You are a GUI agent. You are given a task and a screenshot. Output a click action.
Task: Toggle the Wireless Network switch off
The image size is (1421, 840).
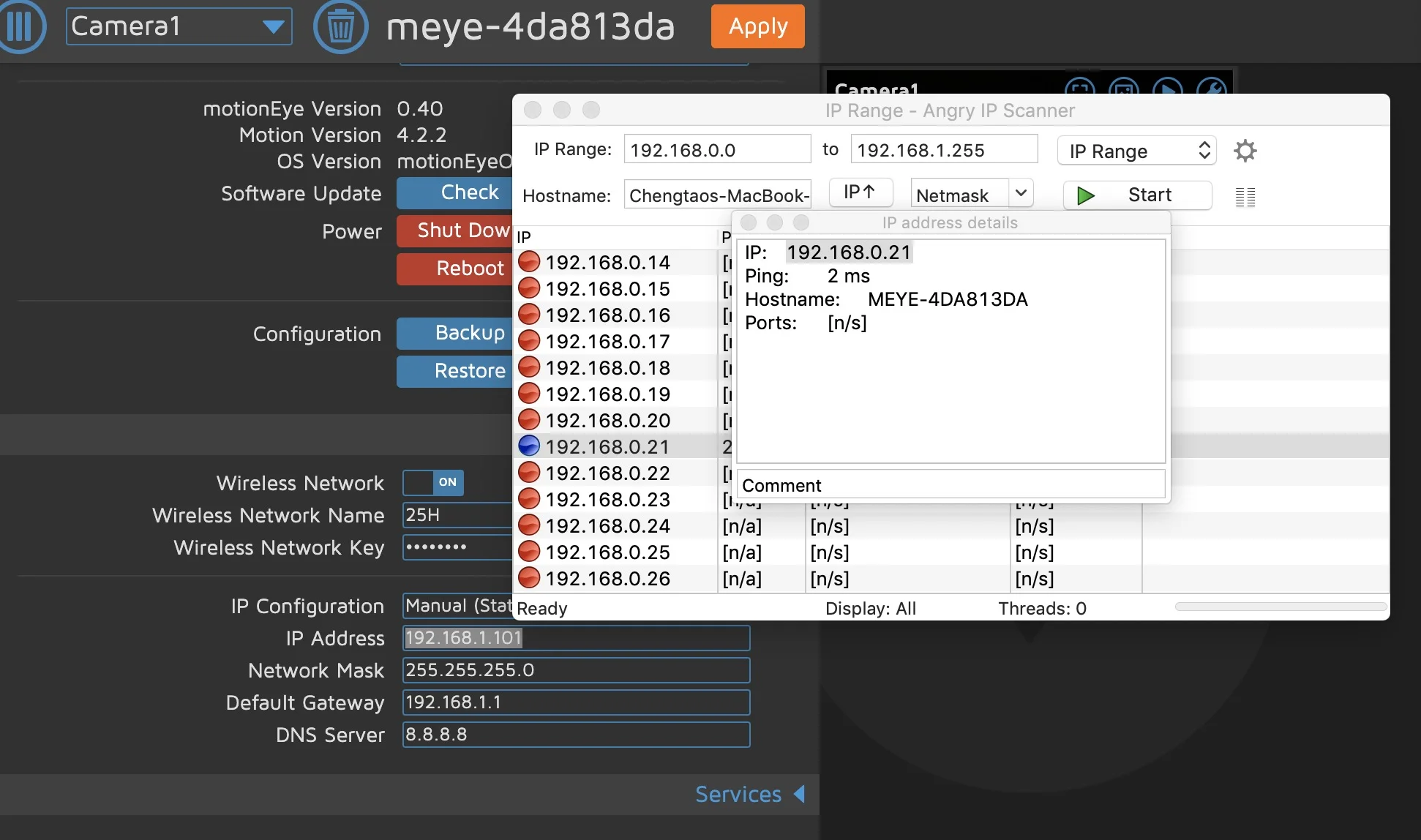[x=433, y=482]
